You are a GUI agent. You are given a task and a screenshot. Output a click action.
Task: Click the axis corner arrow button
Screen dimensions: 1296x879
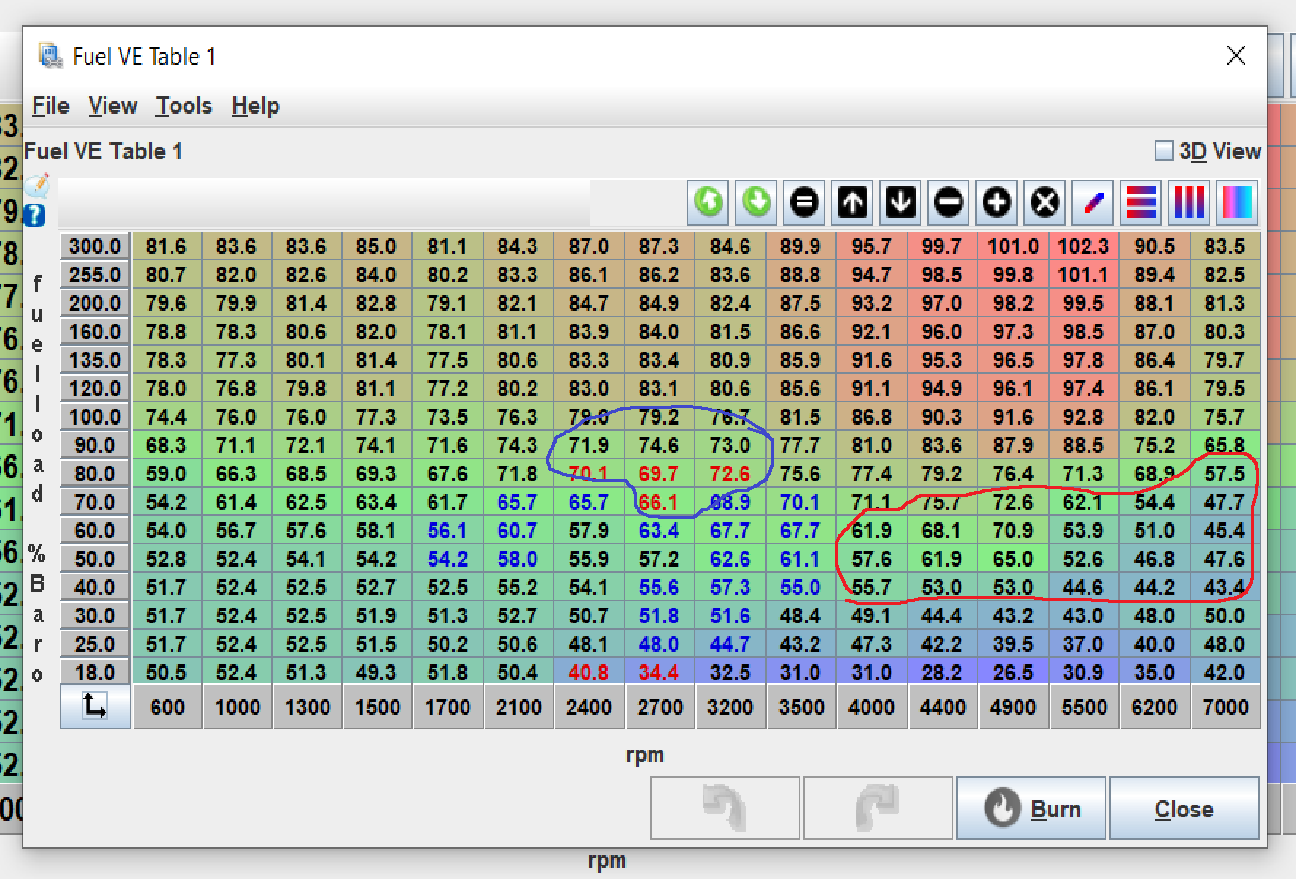95,707
